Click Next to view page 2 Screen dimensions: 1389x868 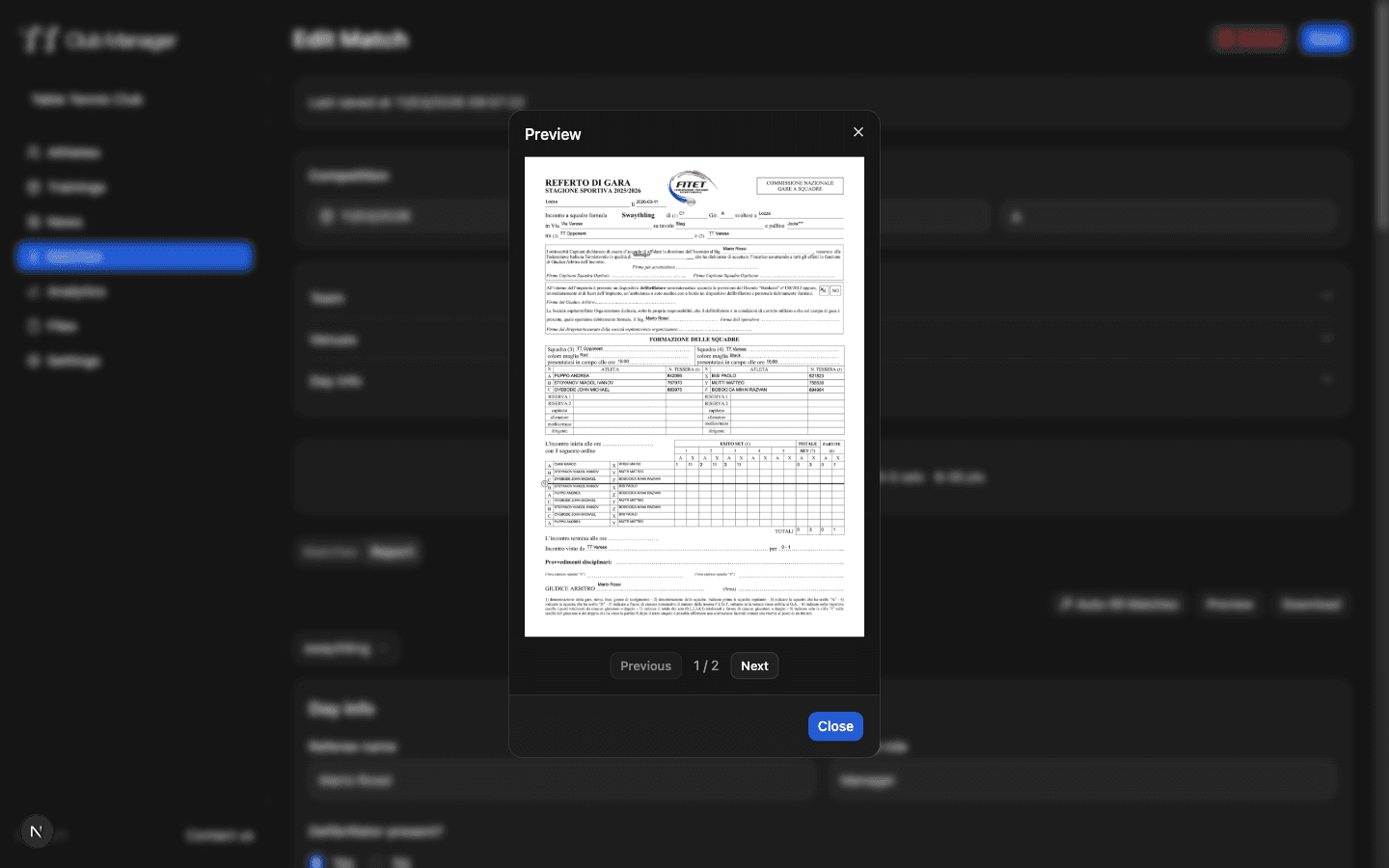point(754,665)
